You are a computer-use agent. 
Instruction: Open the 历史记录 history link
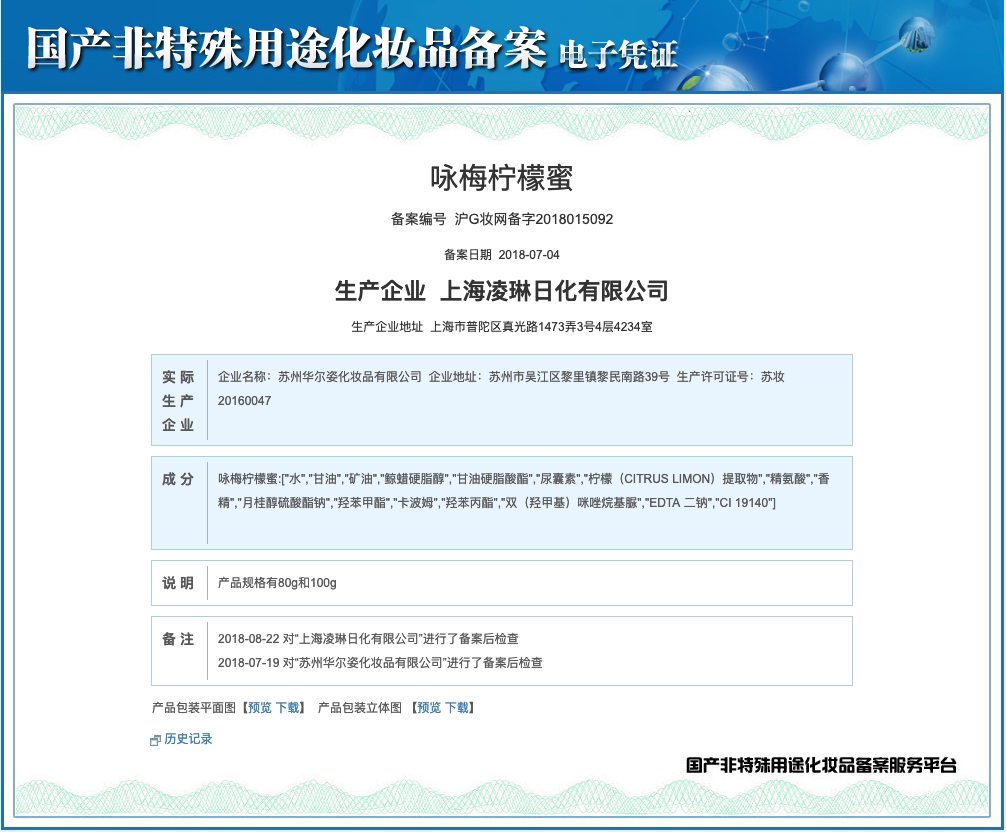(188, 739)
